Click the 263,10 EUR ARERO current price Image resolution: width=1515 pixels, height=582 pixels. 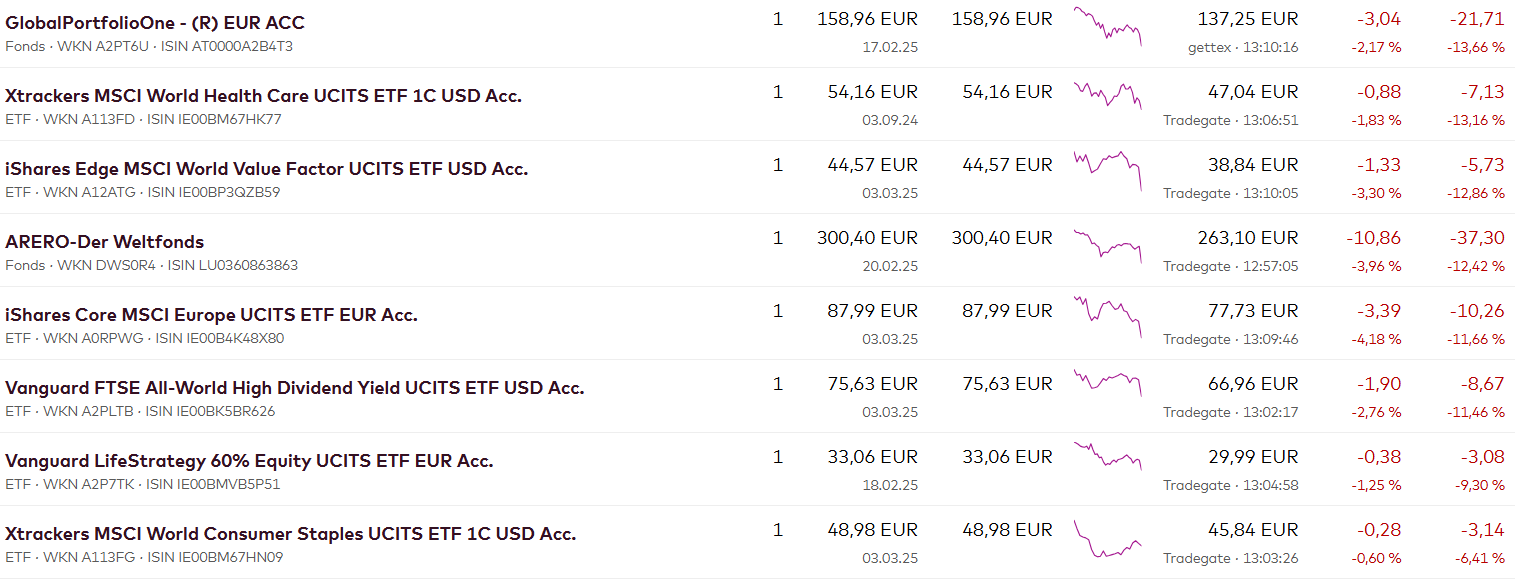[x=1247, y=238]
